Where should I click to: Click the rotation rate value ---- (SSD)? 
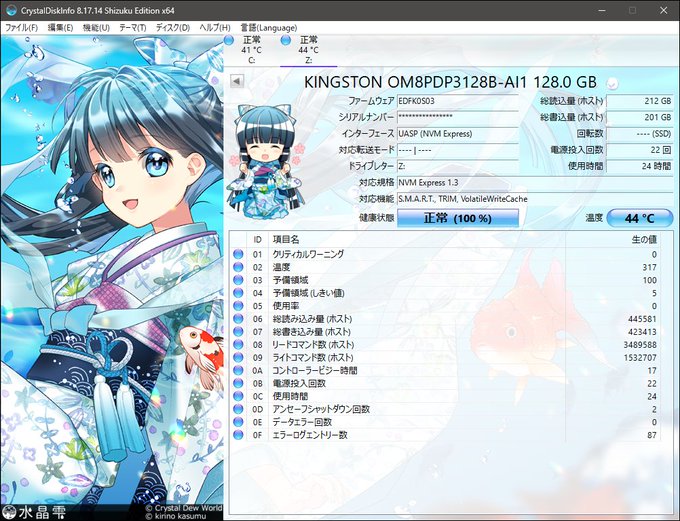640,134
